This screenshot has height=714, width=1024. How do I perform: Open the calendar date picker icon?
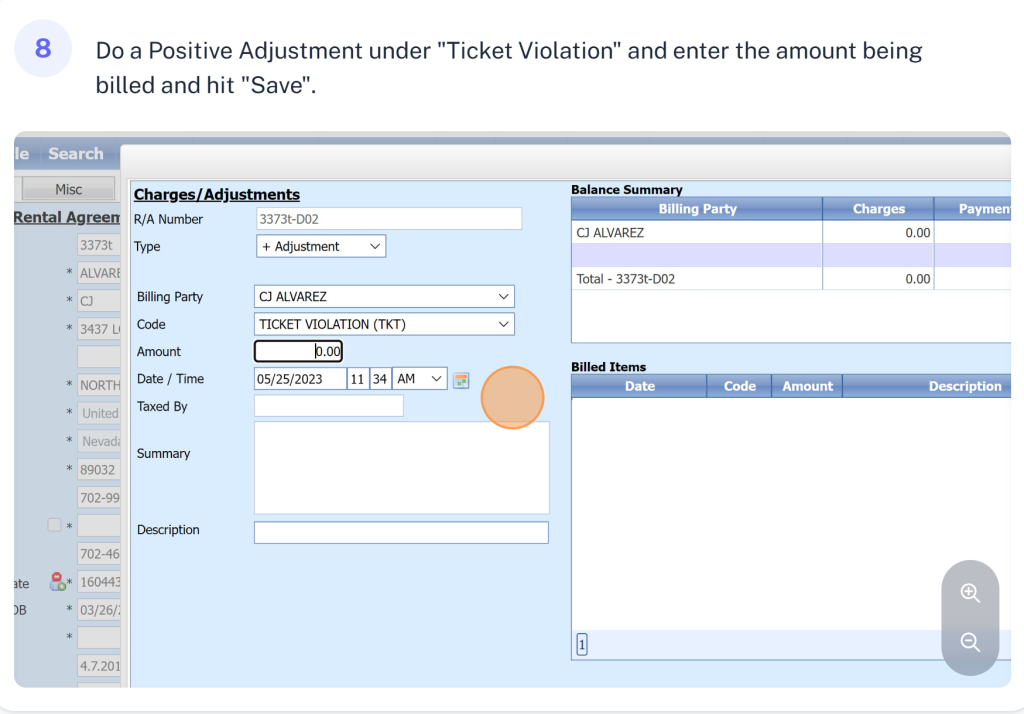tap(460, 380)
